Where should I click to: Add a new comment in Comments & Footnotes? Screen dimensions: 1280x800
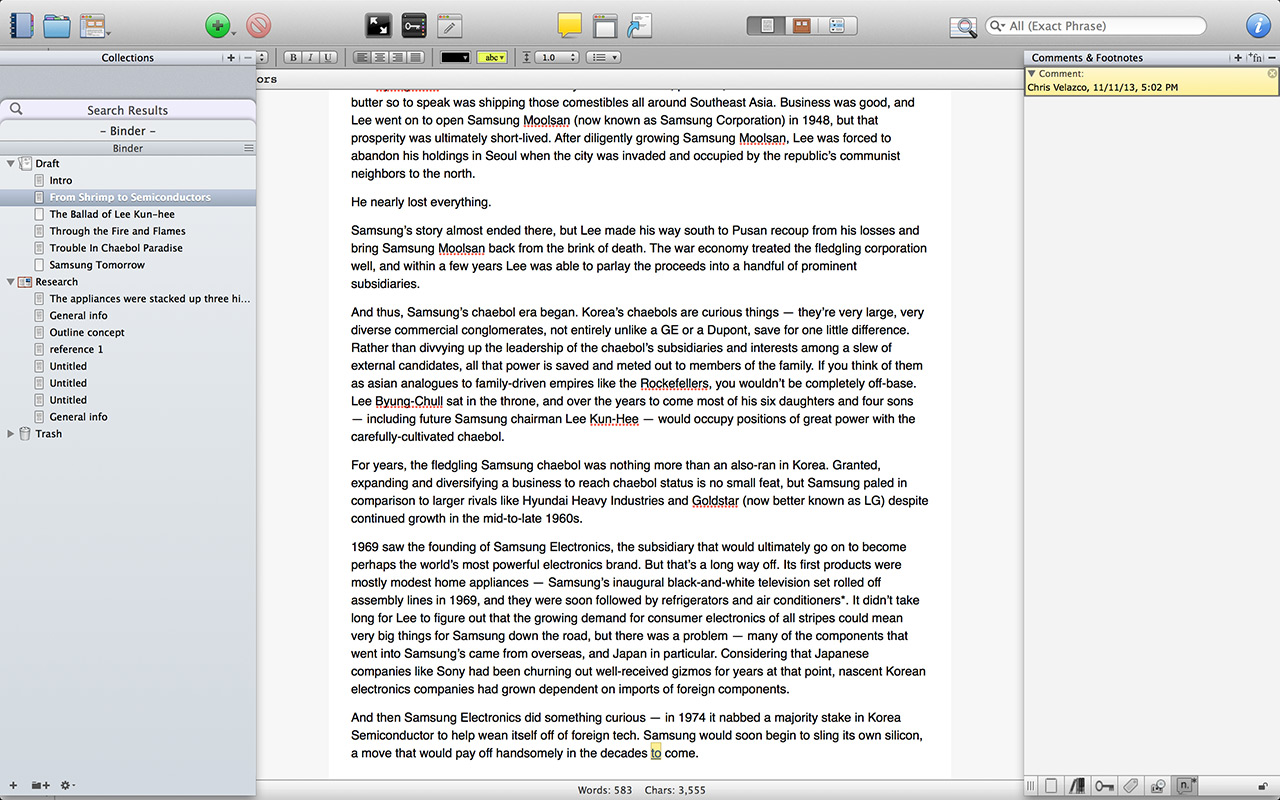point(1238,58)
